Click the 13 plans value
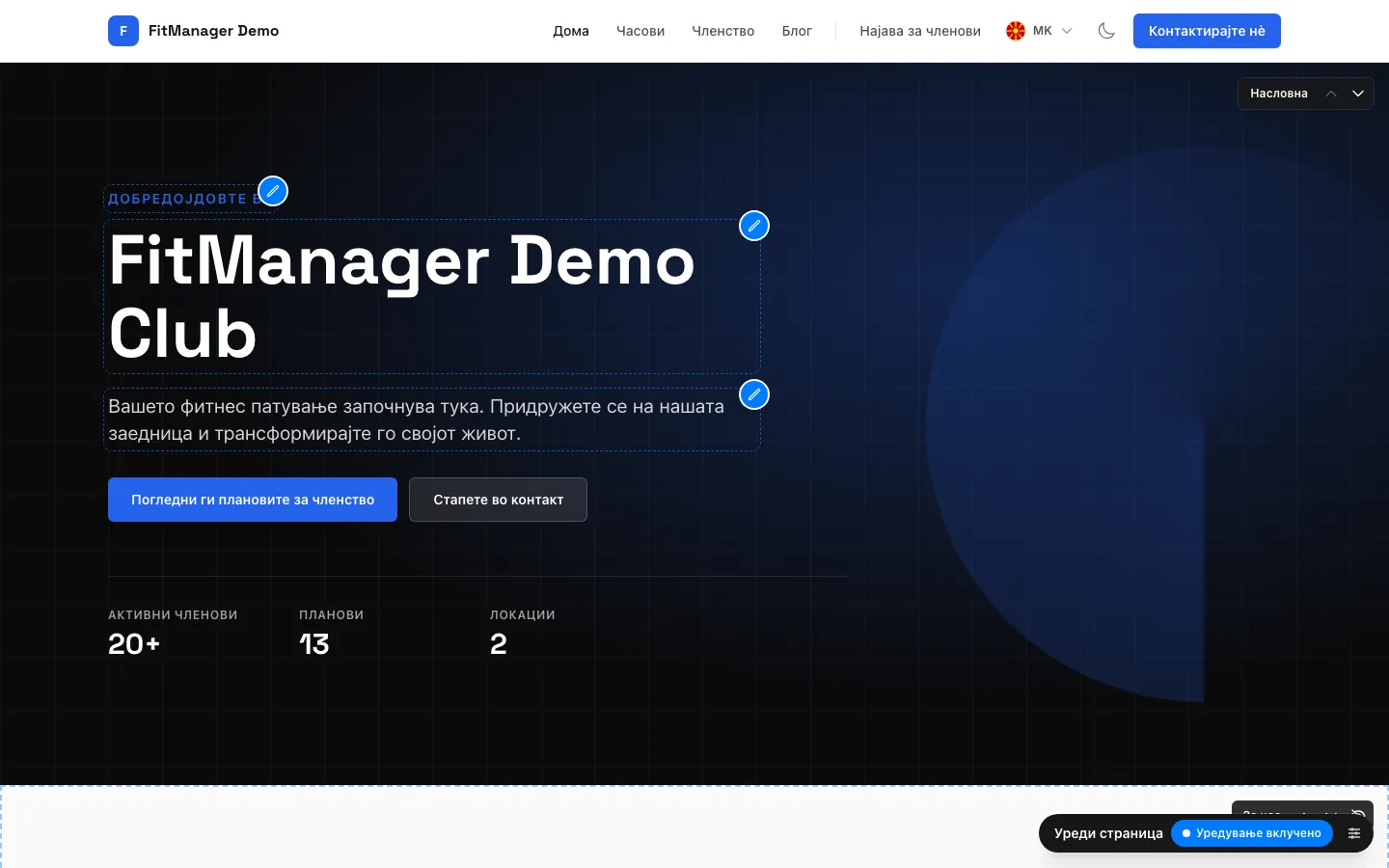This screenshot has height=868, width=1389. 314,643
